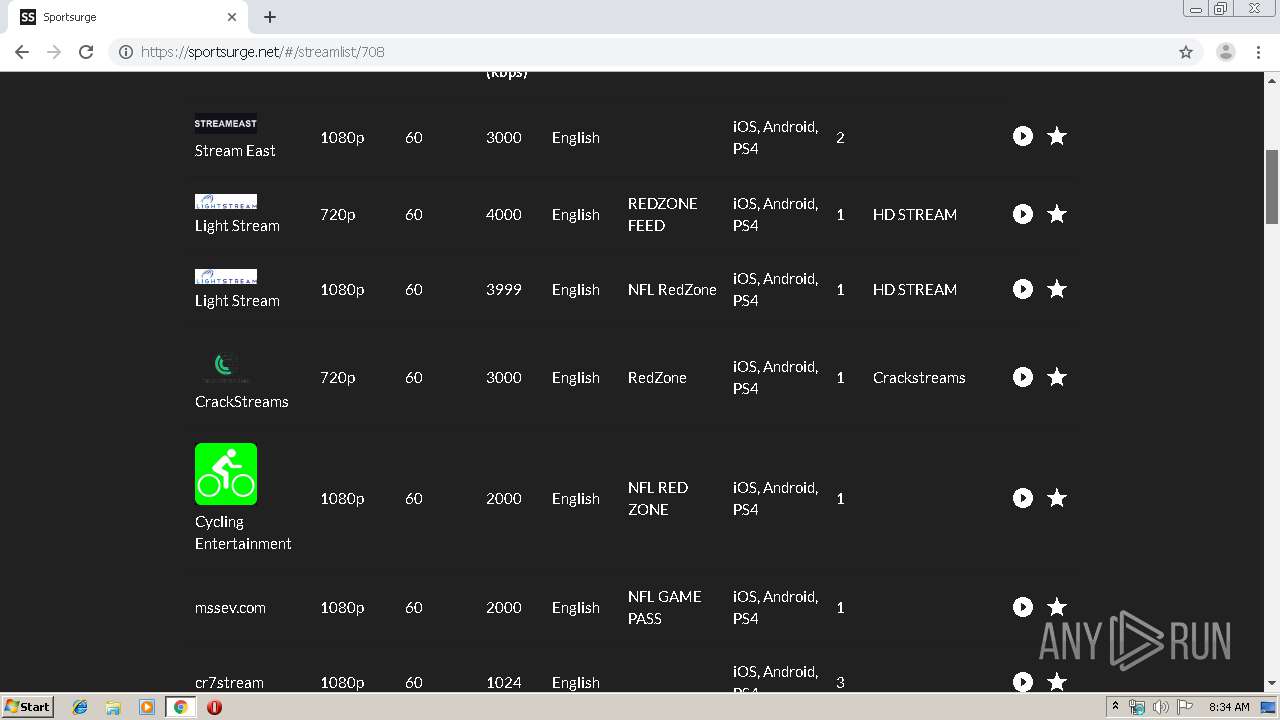Play the mssev.com NFL GAME PASS stream
The image size is (1280, 720).
click(1022, 607)
